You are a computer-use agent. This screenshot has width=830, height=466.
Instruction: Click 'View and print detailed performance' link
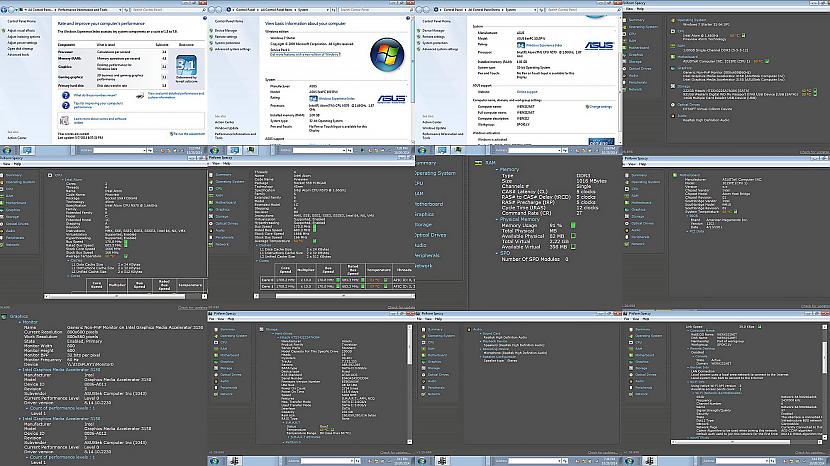(175, 94)
